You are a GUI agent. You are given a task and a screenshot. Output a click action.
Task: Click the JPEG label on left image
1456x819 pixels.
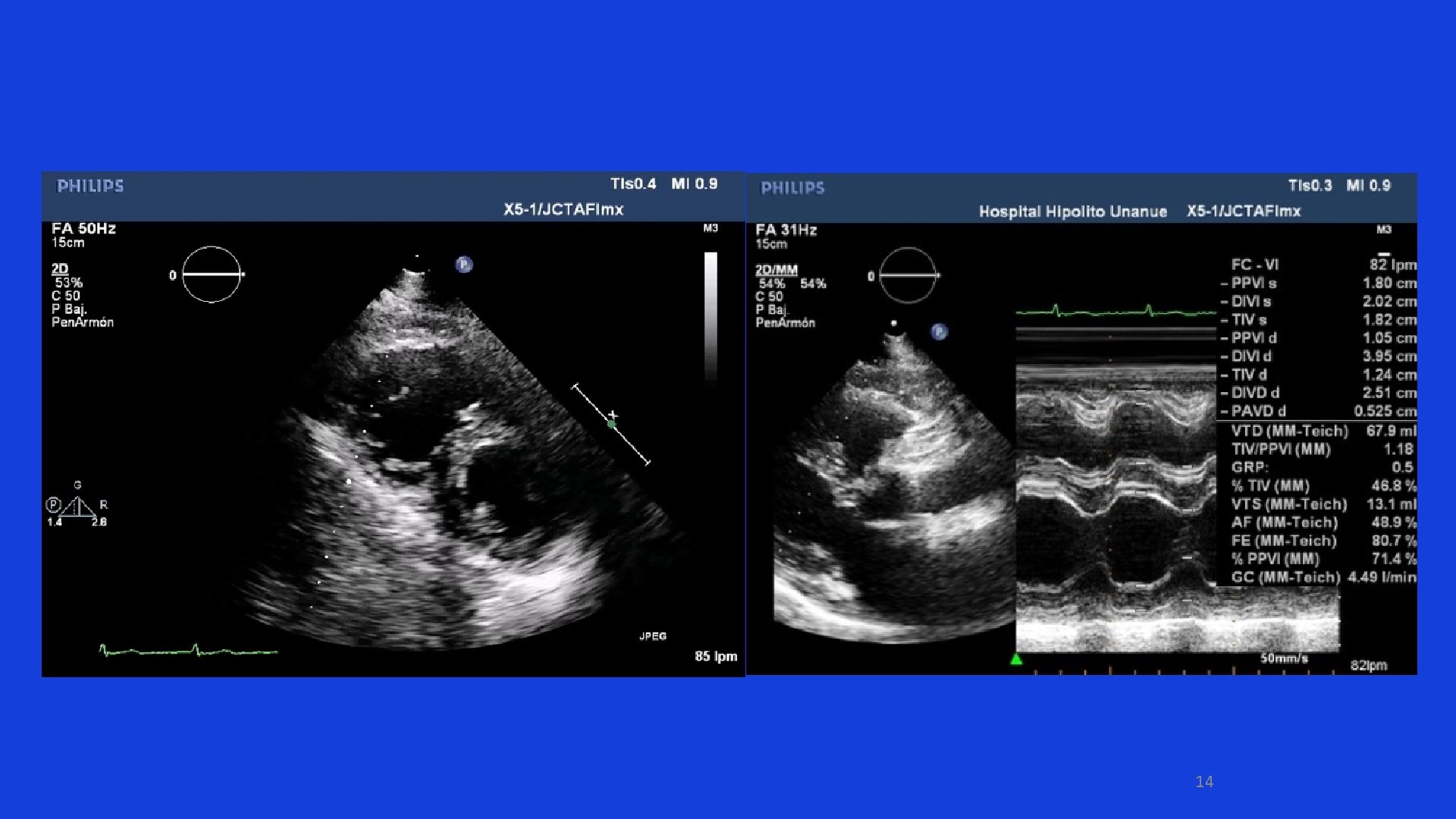652,635
